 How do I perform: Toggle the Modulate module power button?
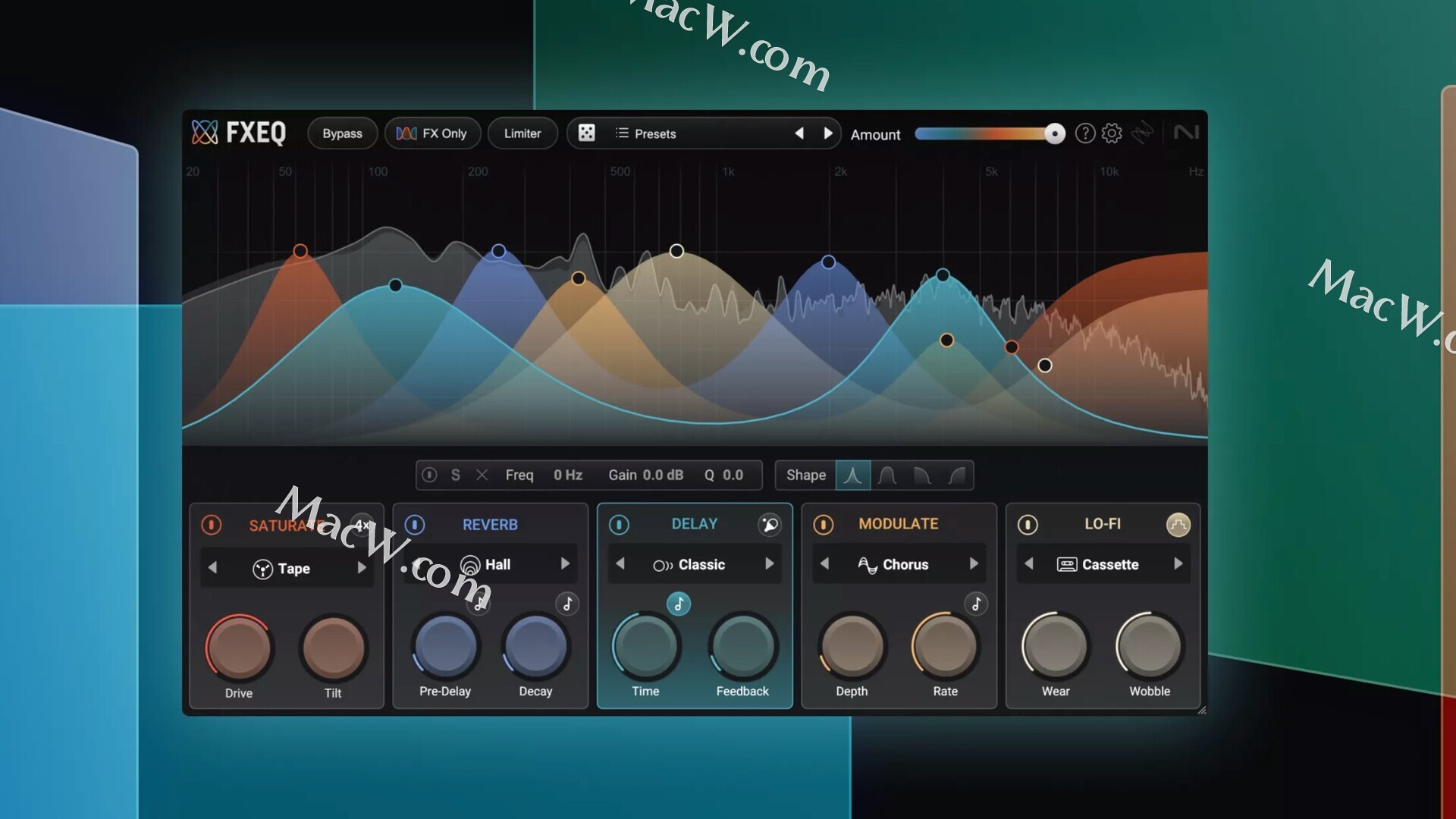click(823, 525)
